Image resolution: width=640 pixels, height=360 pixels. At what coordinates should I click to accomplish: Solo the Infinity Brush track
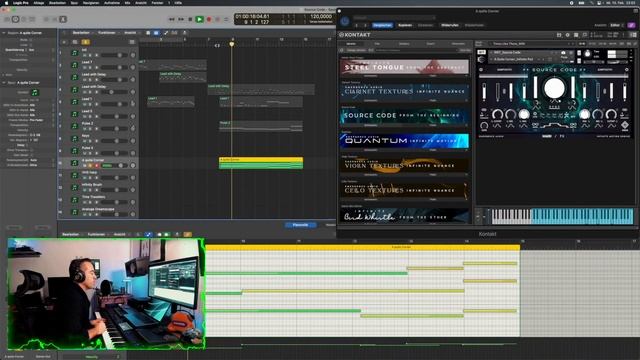coord(90,190)
